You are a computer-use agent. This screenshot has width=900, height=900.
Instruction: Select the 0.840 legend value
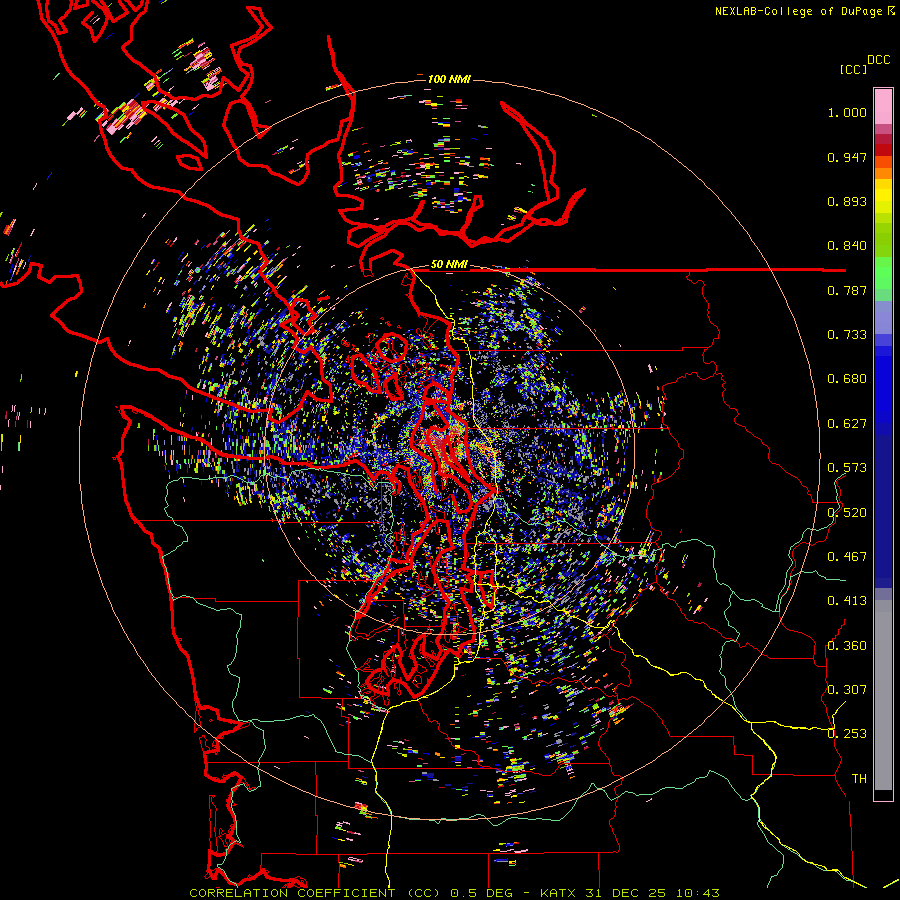(x=847, y=246)
